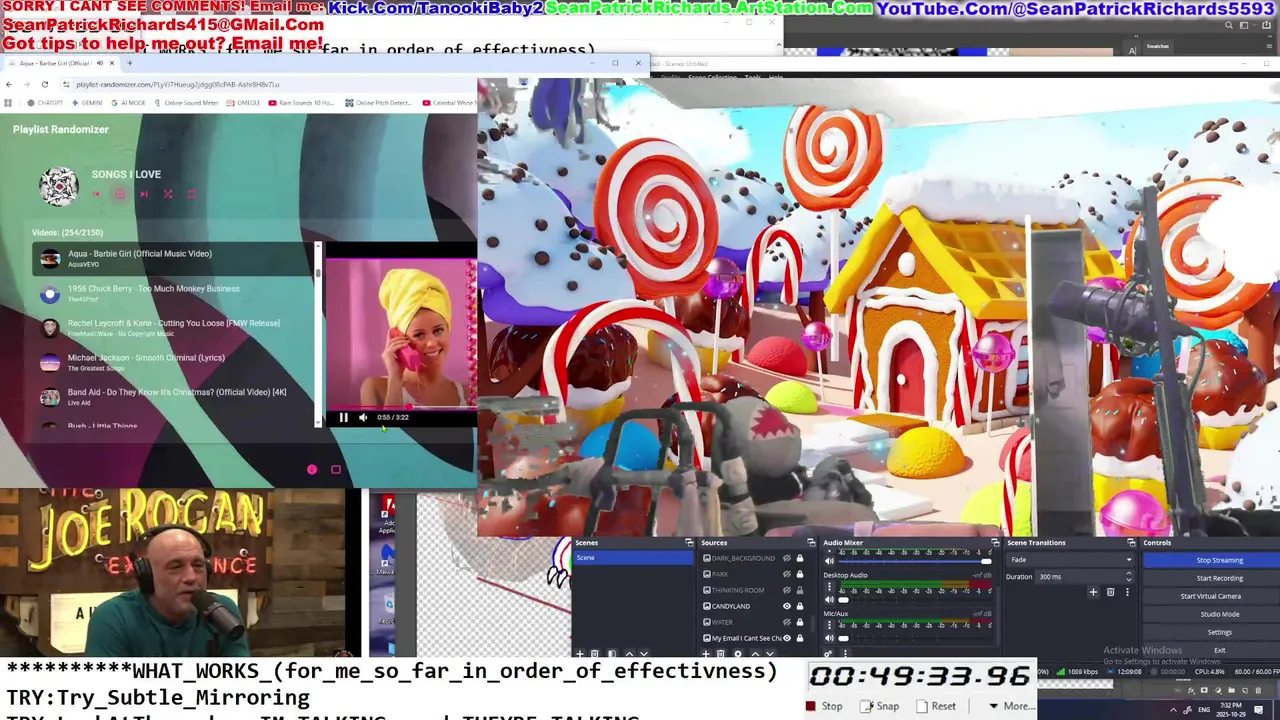Open the GEMINI bookmark
The image size is (1280, 720).
(x=86, y=102)
